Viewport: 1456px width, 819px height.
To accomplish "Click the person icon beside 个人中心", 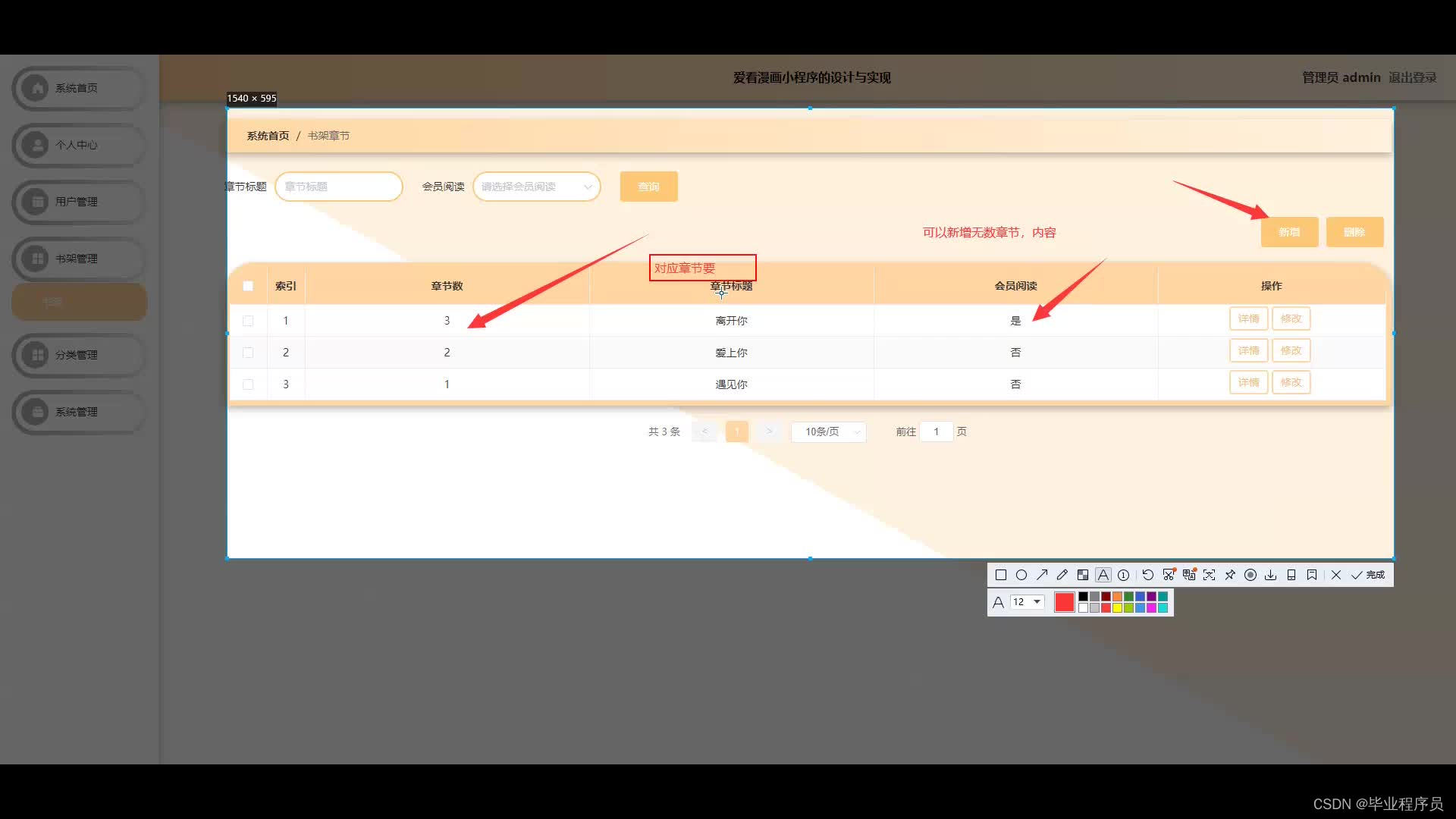I will (36, 145).
